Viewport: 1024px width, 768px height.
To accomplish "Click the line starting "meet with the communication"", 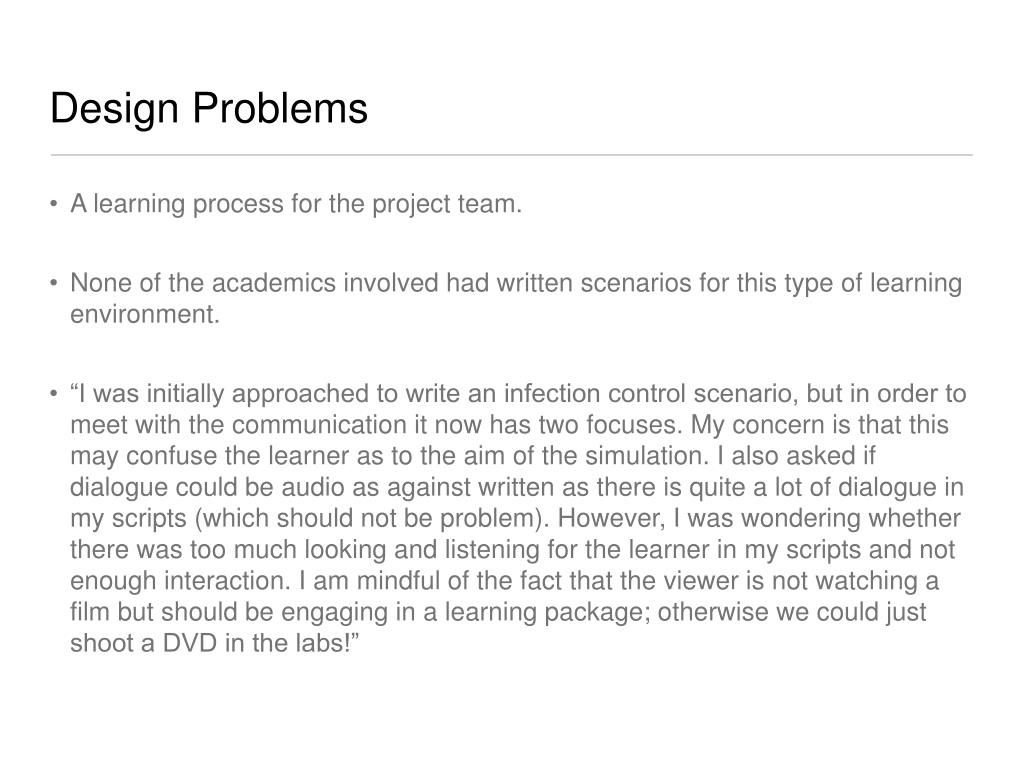I will tap(509, 425).
